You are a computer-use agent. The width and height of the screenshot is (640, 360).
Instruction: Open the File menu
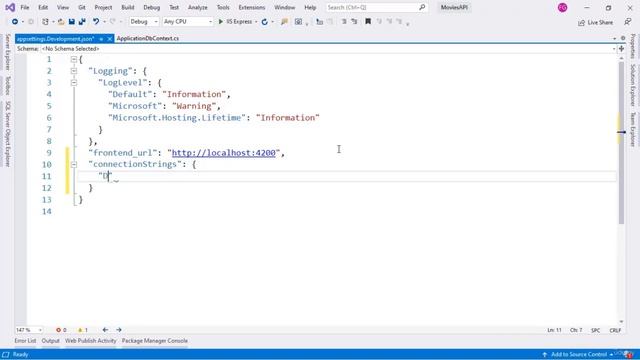coord(24,7)
